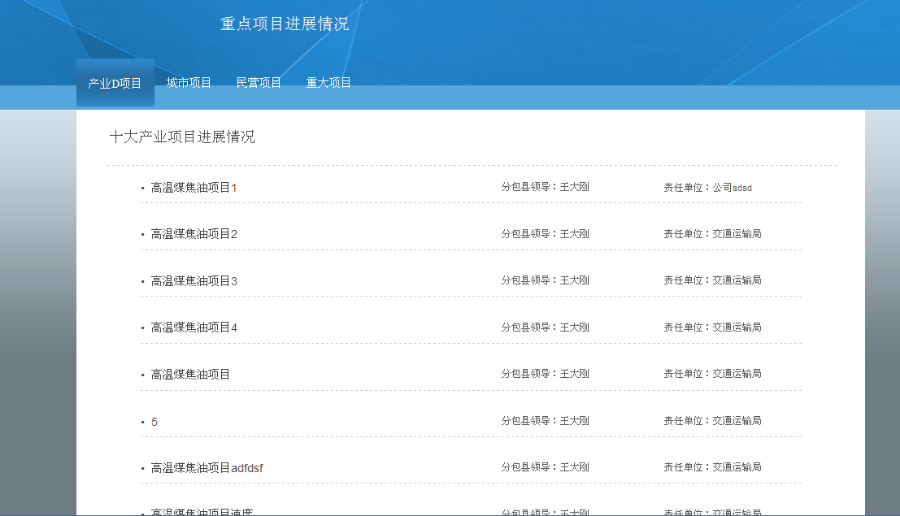Screen dimensions: 900x516
Task: Click 分包县领导 in 高温煤焦油项目3 row
Action: (x=545, y=280)
